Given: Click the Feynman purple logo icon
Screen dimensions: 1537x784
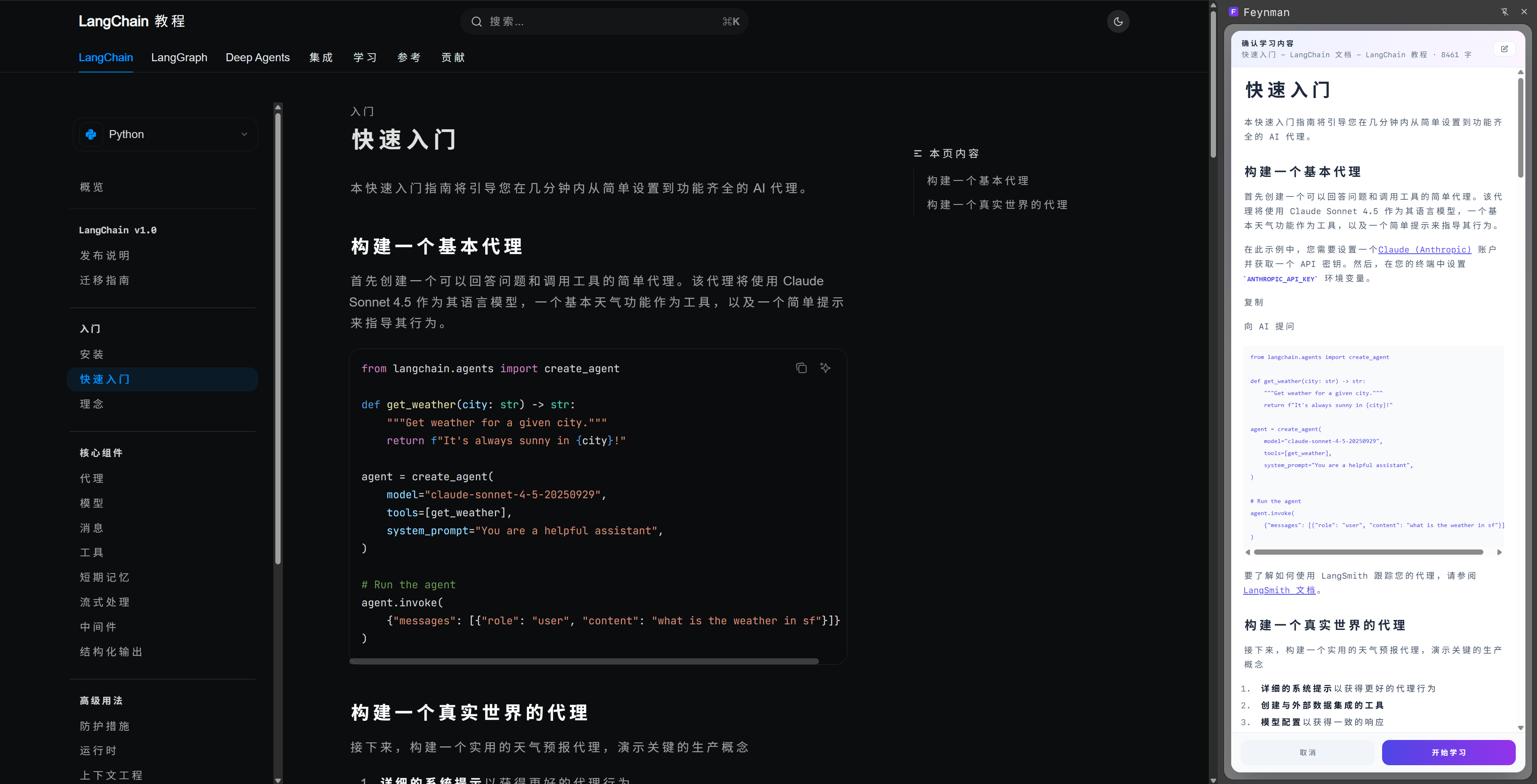Looking at the screenshot, I should (1233, 12).
